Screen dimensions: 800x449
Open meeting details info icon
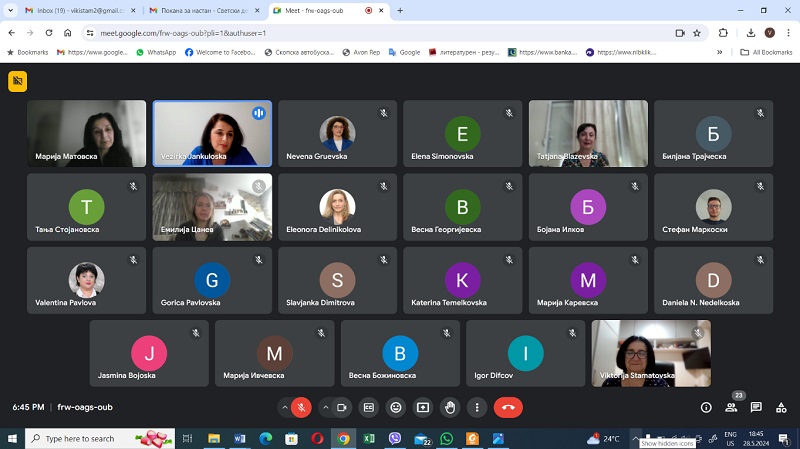tap(706, 407)
